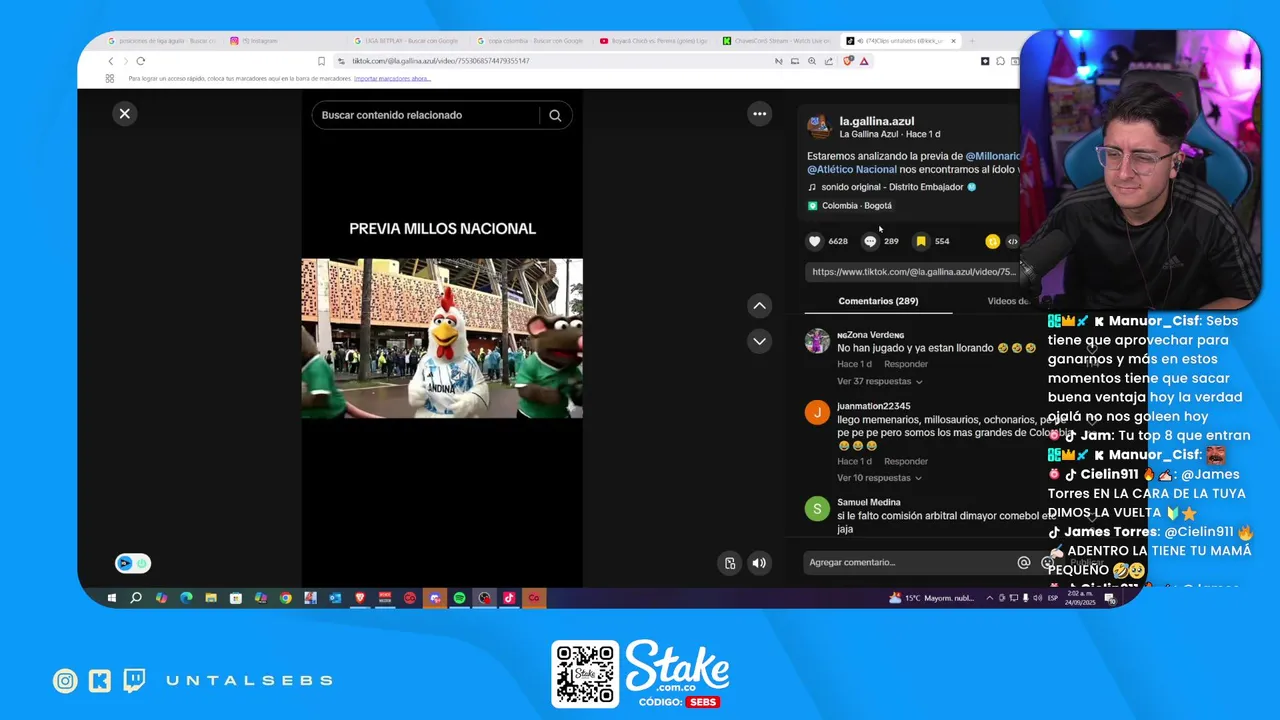Image resolution: width=1280 pixels, height=720 pixels.
Task: Open the la.gallina.azul username link
Action: [877, 121]
